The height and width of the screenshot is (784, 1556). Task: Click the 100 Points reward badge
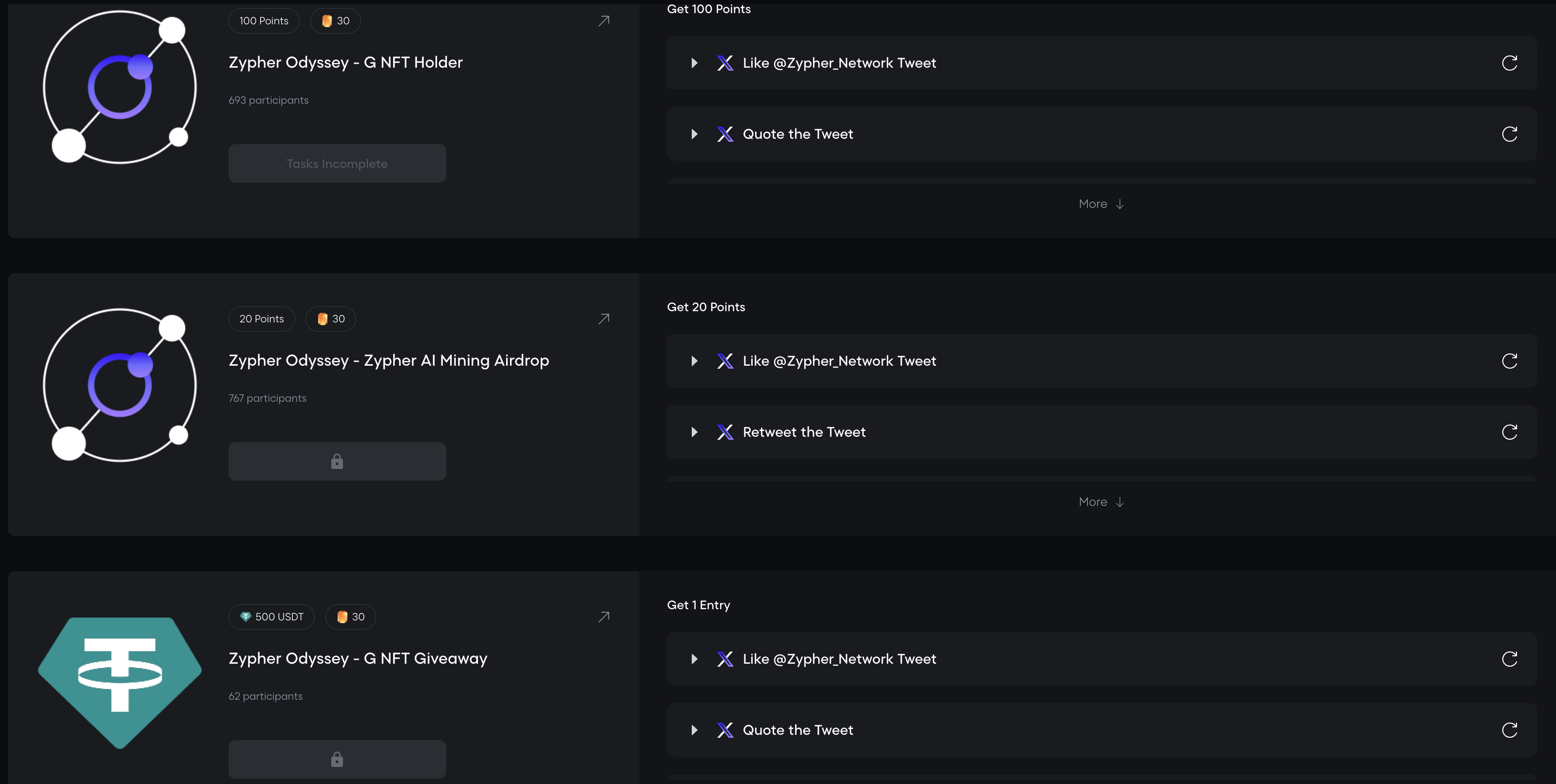(x=264, y=21)
